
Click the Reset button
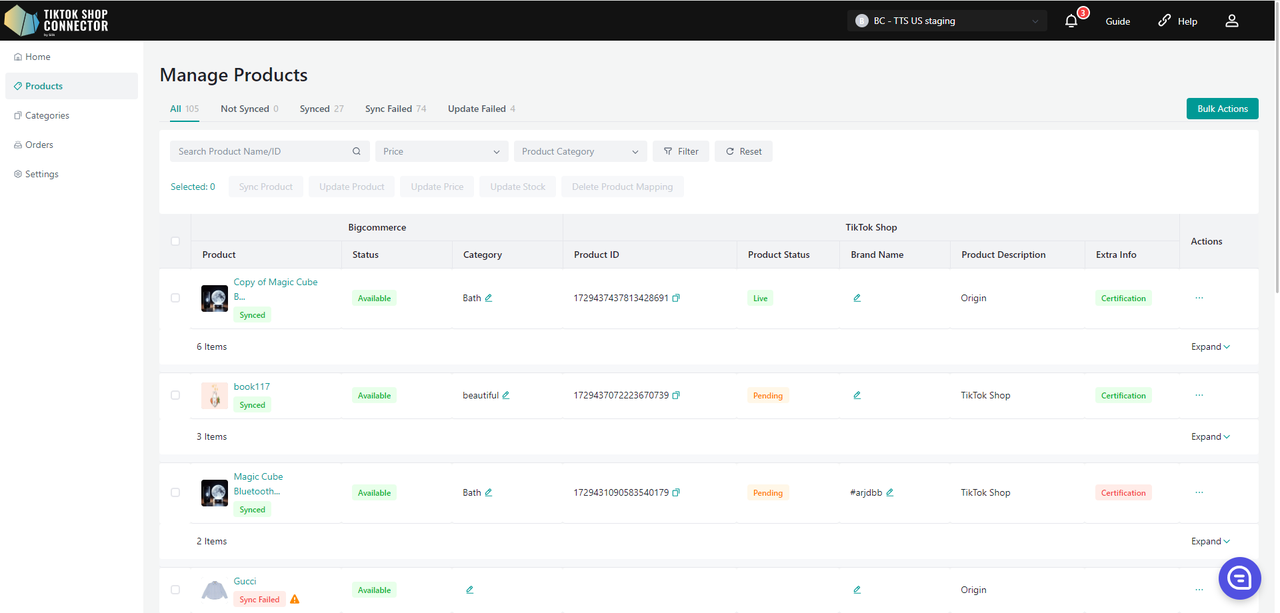coord(743,152)
